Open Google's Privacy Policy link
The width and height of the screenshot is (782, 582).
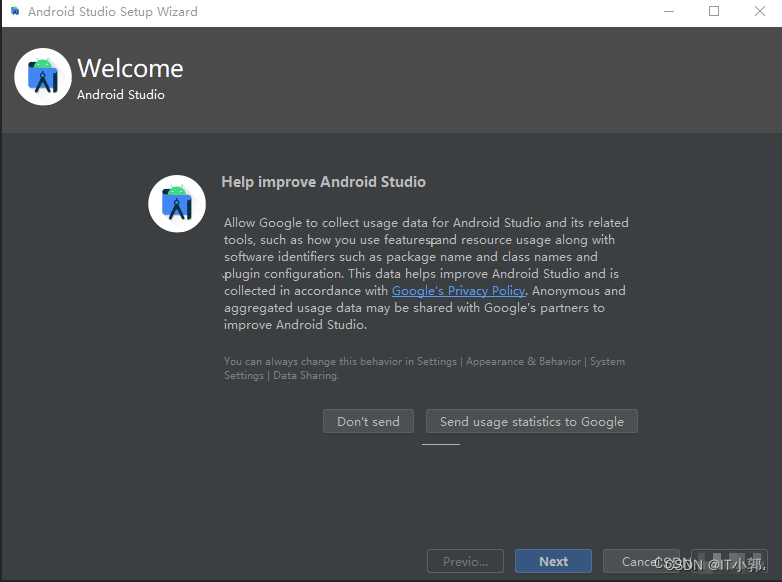pos(458,291)
